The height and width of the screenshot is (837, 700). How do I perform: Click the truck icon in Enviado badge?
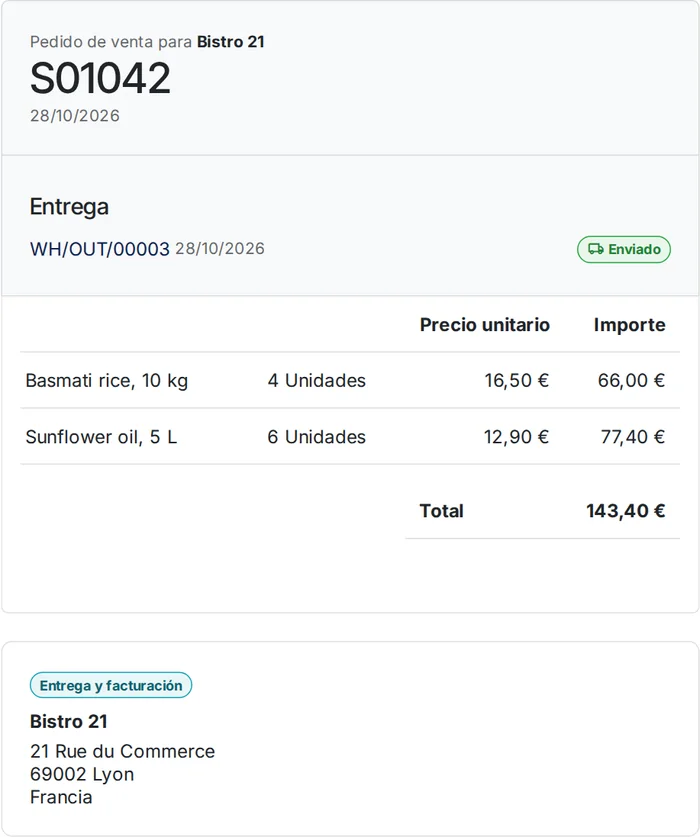[x=596, y=249]
